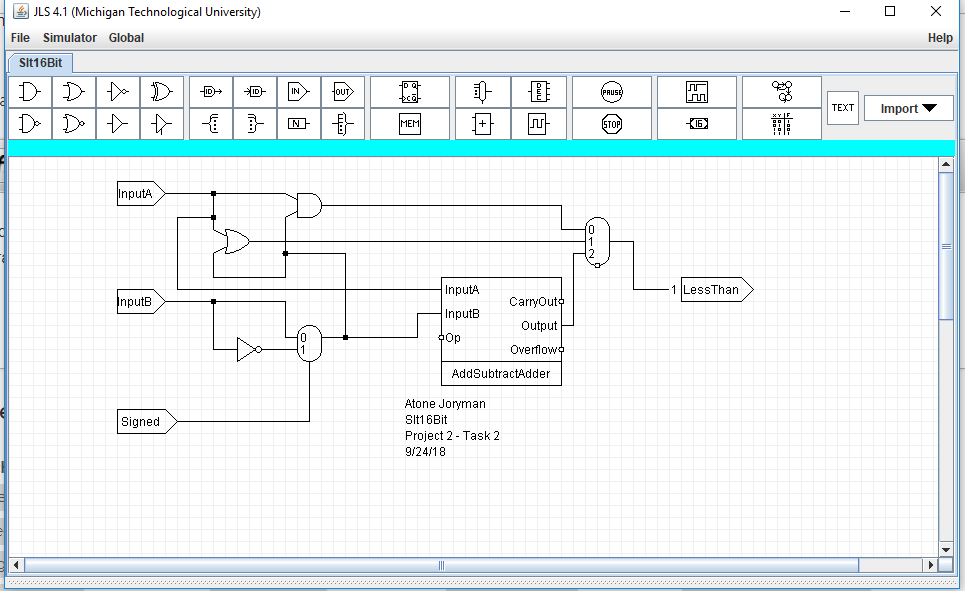
Task: Open the Global menu
Action: pos(126,38)
